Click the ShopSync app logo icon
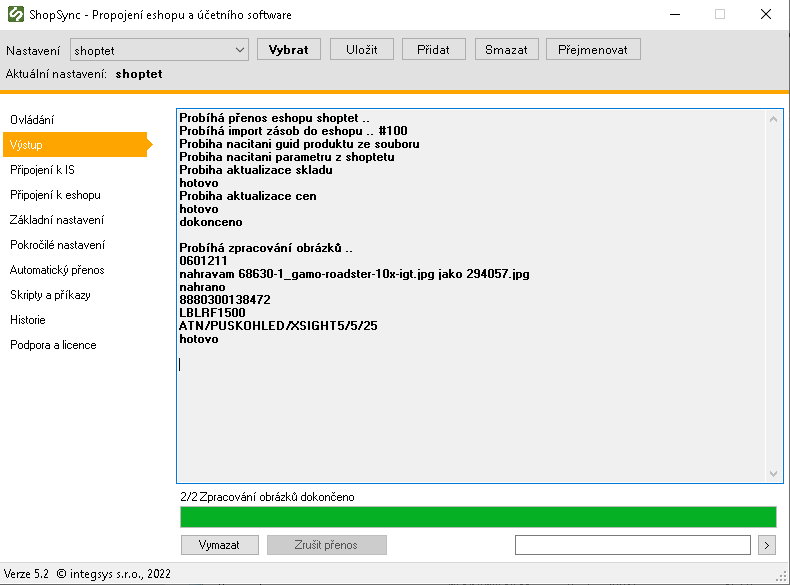This screenshot has height=585, width=790. [x=16, y=14]
